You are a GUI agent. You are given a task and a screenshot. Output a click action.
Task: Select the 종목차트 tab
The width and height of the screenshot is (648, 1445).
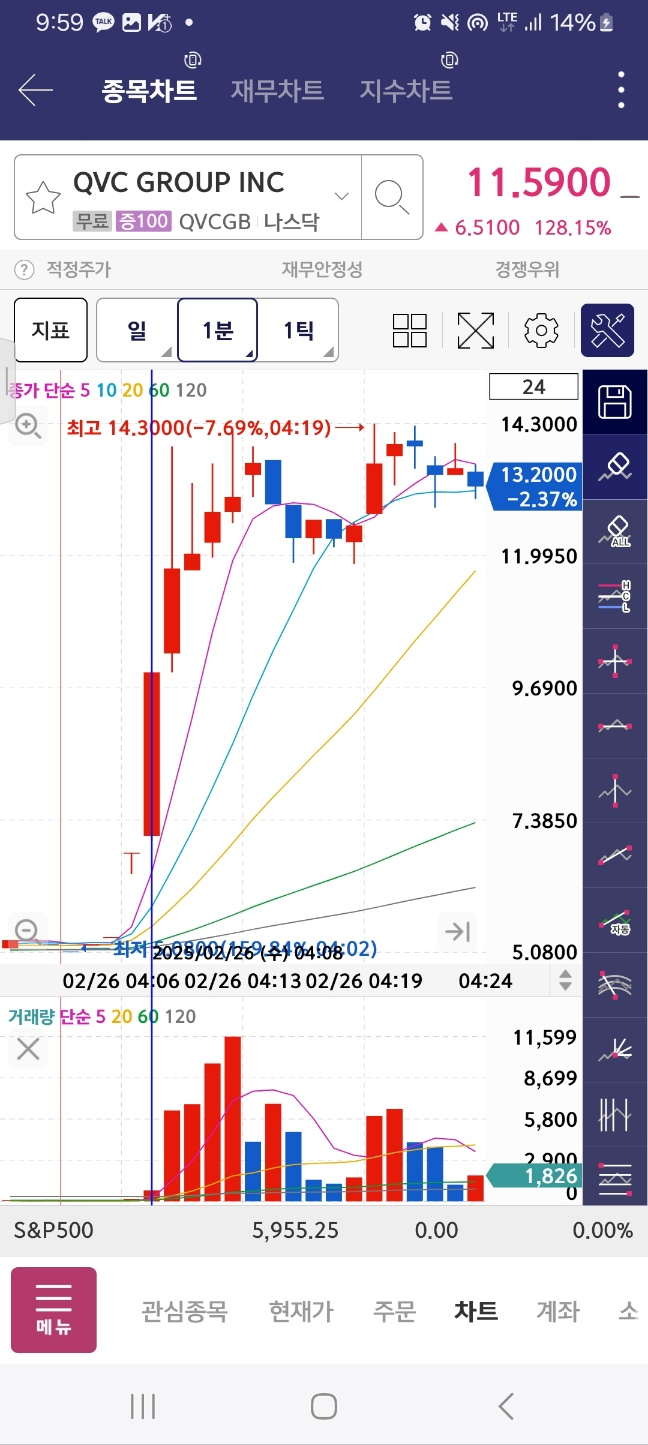(149, 90)
